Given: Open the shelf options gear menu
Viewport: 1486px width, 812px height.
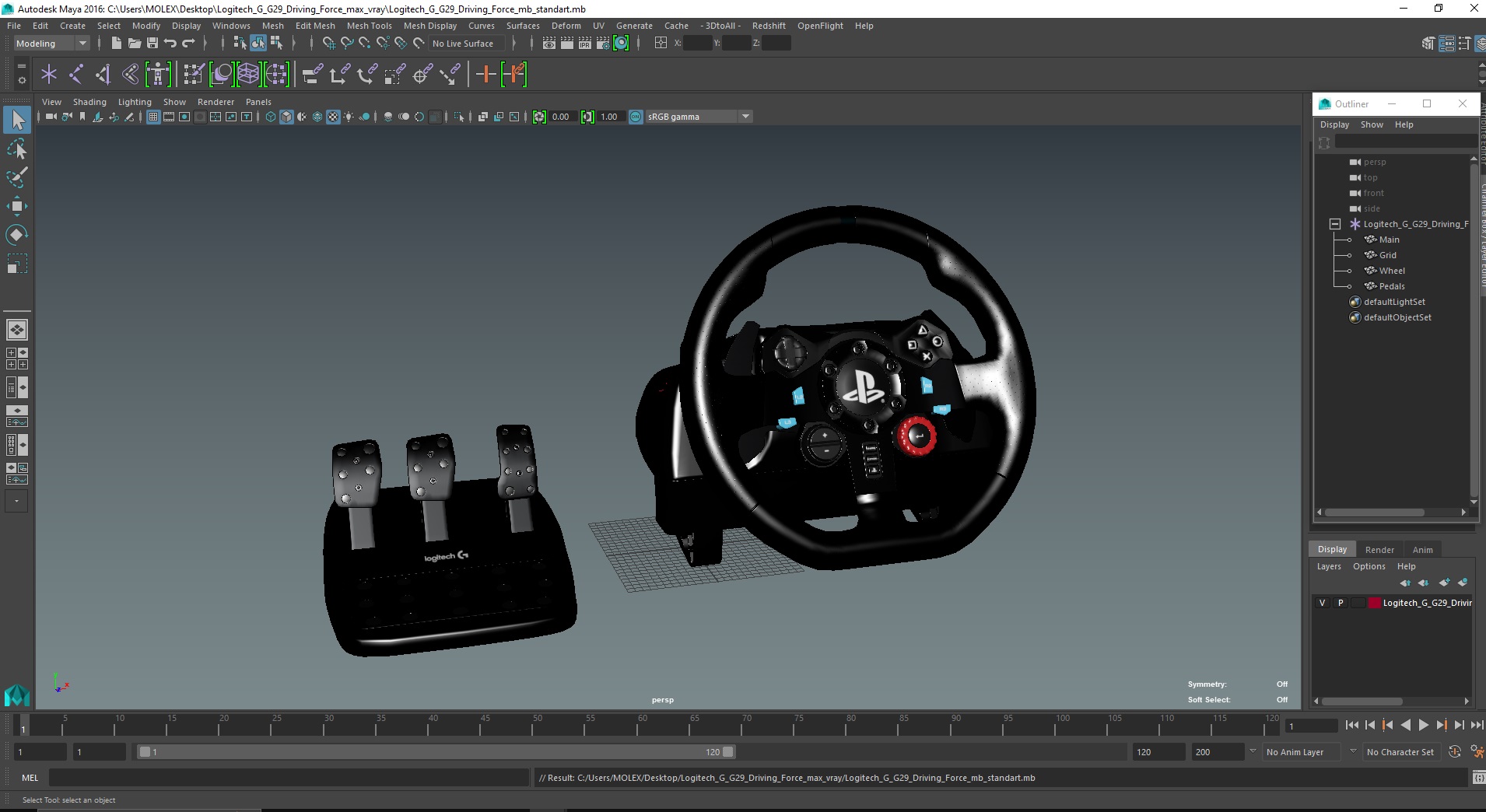Looking at the screenshot, I should click(x=22, y=80).
